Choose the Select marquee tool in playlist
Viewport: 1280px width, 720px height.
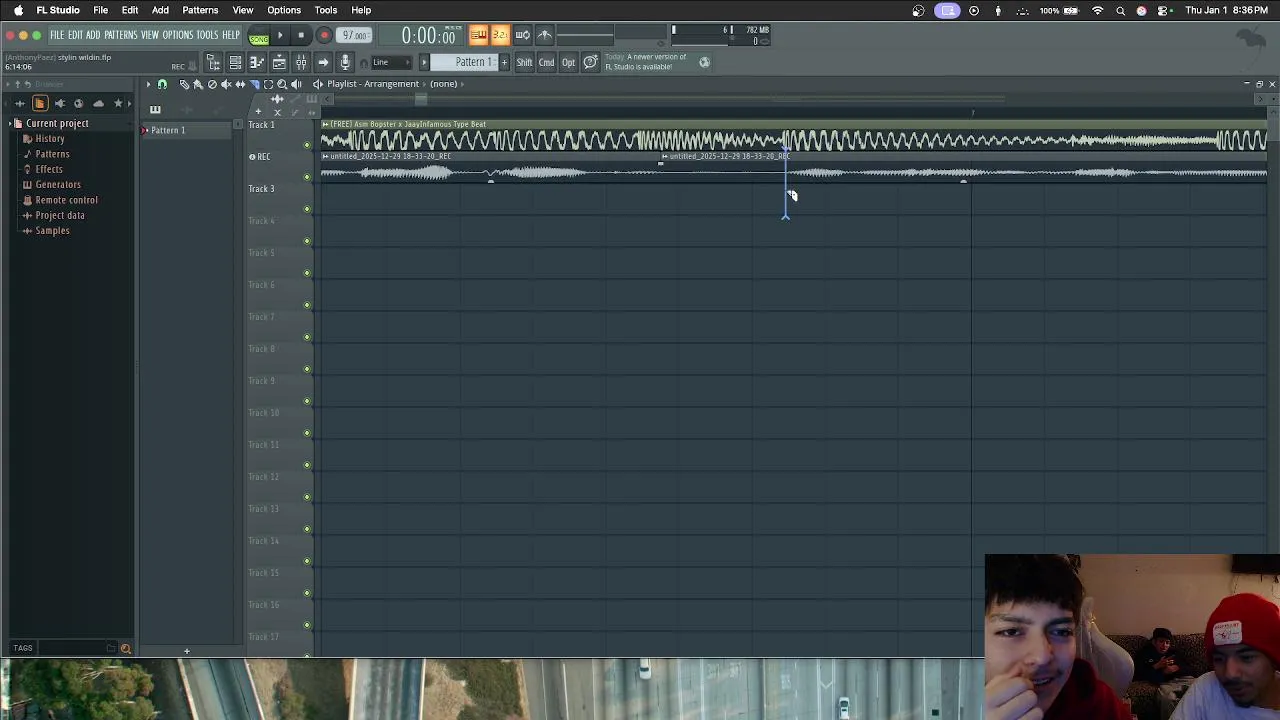coord(268,84)
